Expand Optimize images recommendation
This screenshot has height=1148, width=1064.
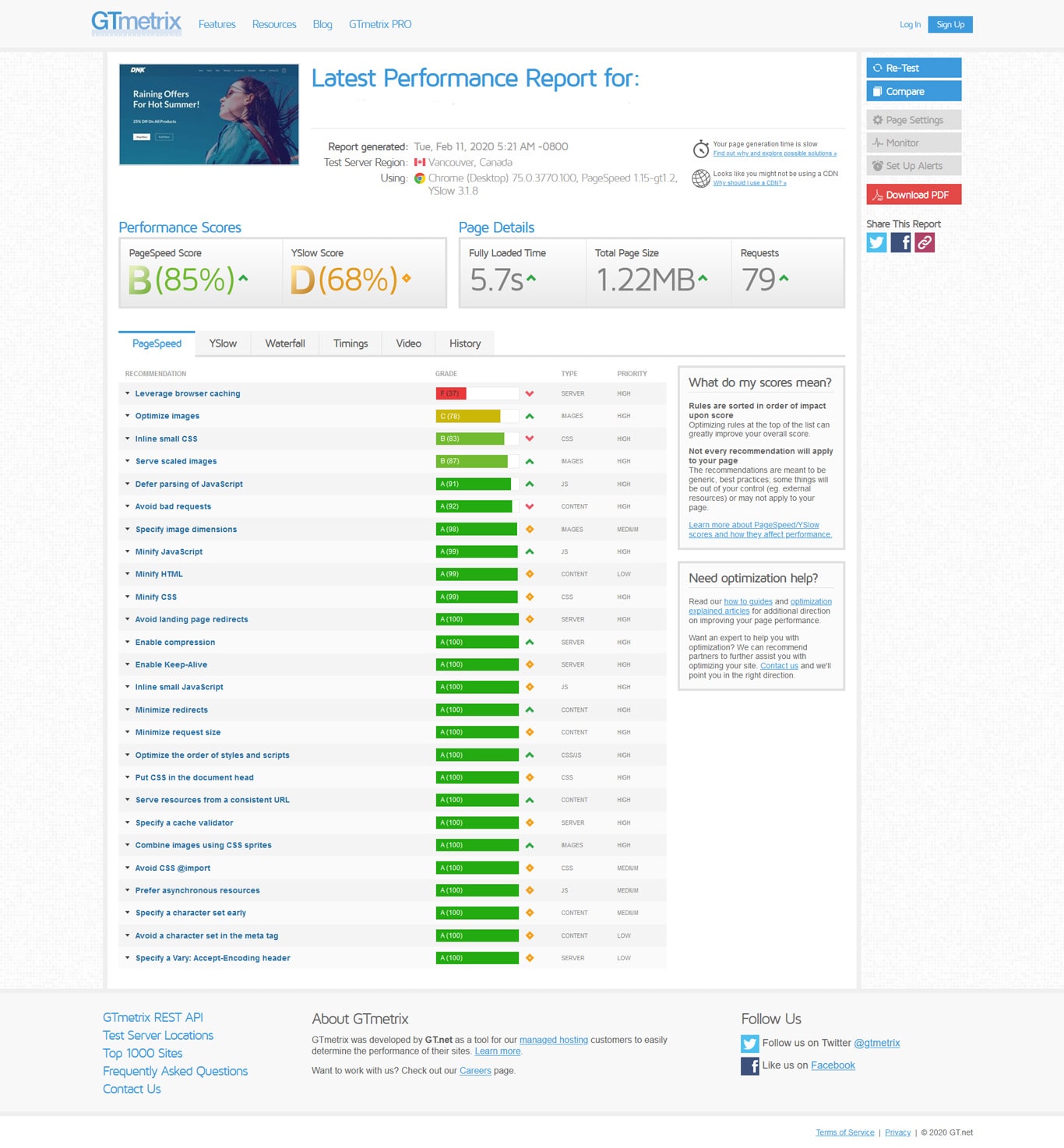[x=167, y=416]
